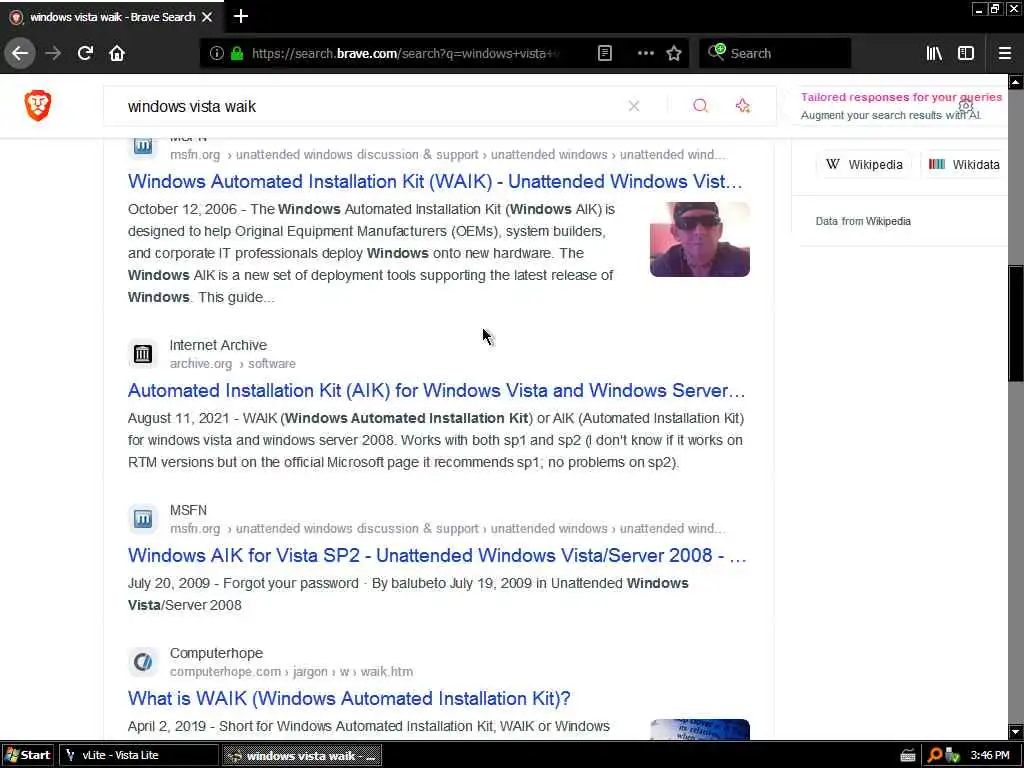Click the Computerhope favicon

[x=142, y=662]
